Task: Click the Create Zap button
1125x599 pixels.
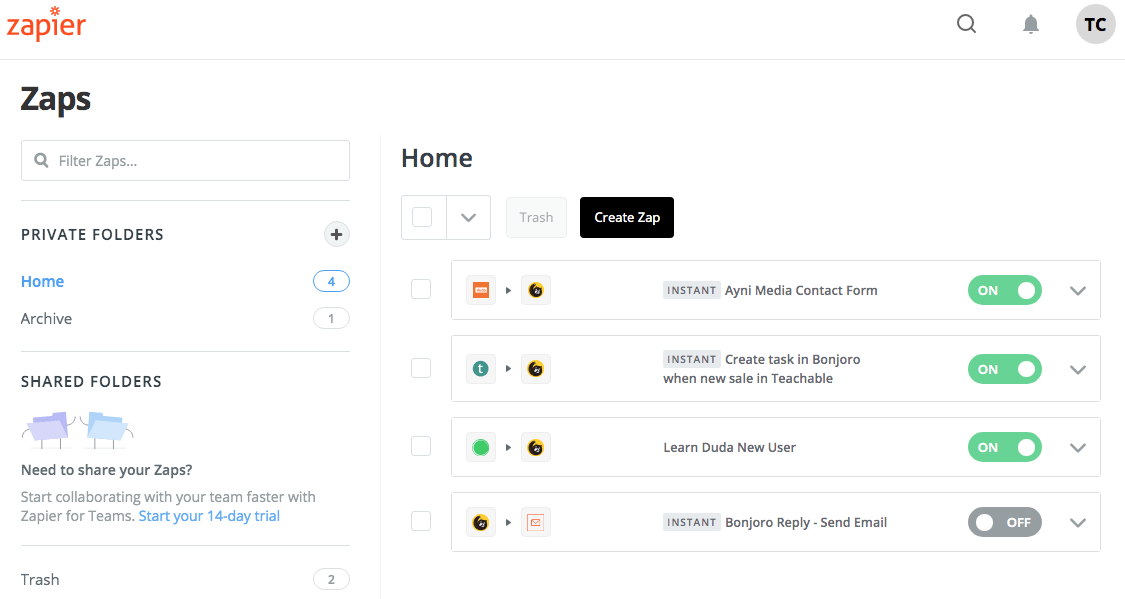Action: point(627,217)
